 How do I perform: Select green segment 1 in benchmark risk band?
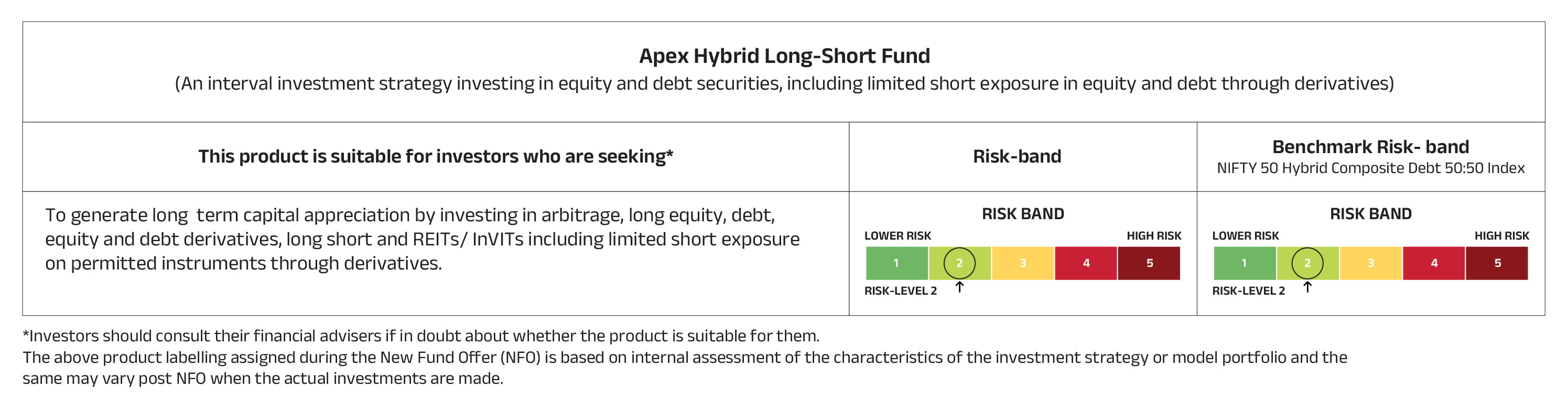pyautogui.click(x=1243, y=263)
